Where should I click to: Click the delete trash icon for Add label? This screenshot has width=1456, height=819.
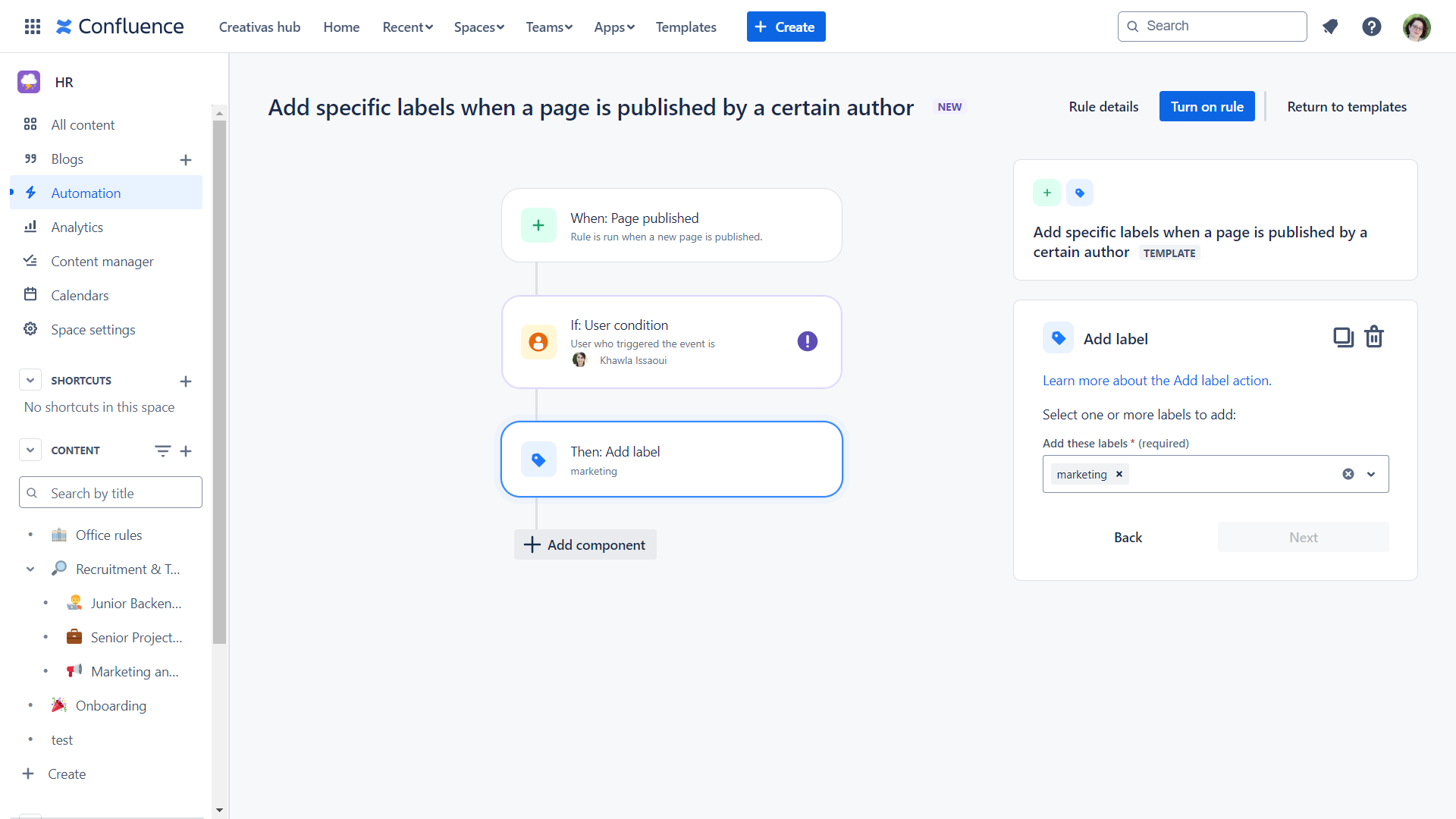1374,337
